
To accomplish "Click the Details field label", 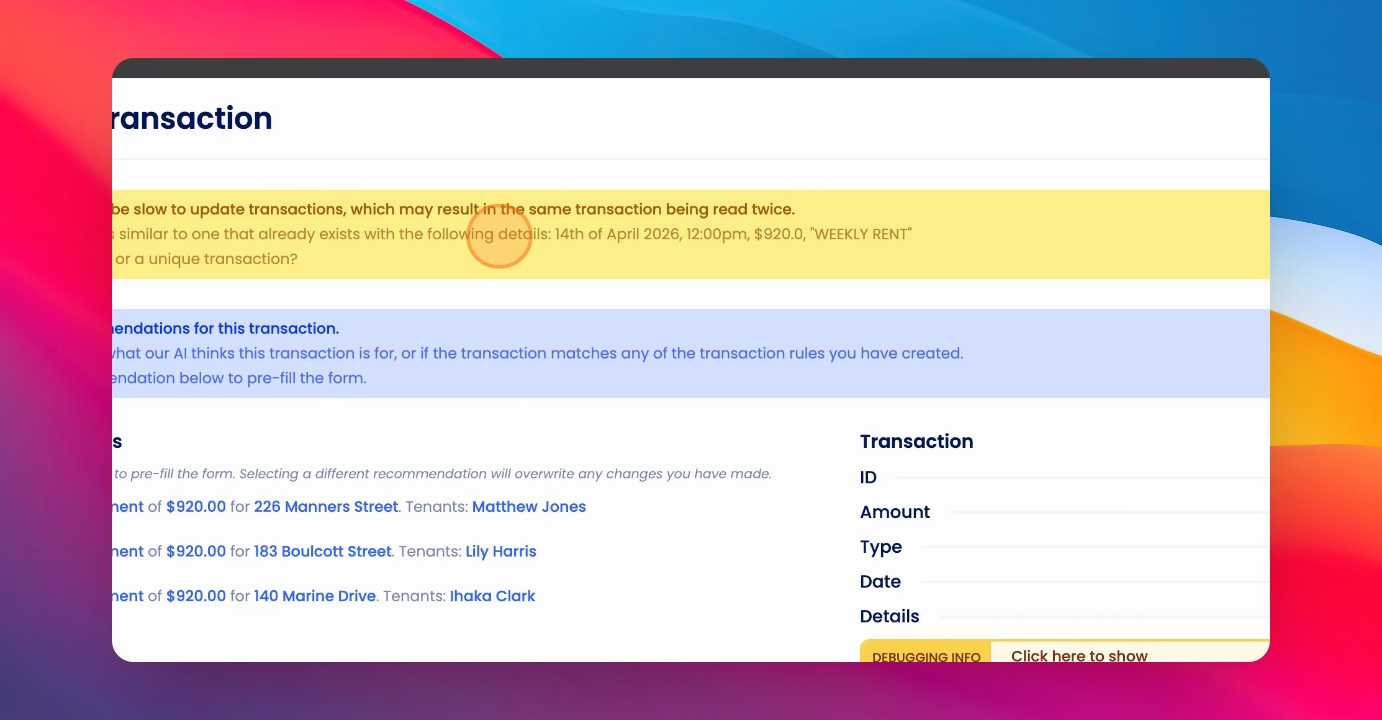I will [x=889, y=616].
